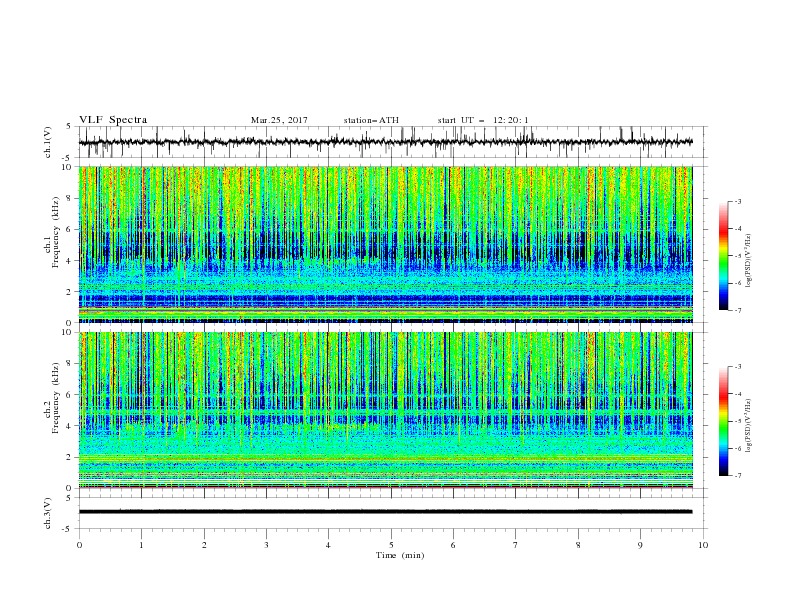The image size is (792, 612).
Task: Click the time axis tick label '3'
Action: point(266,545)
